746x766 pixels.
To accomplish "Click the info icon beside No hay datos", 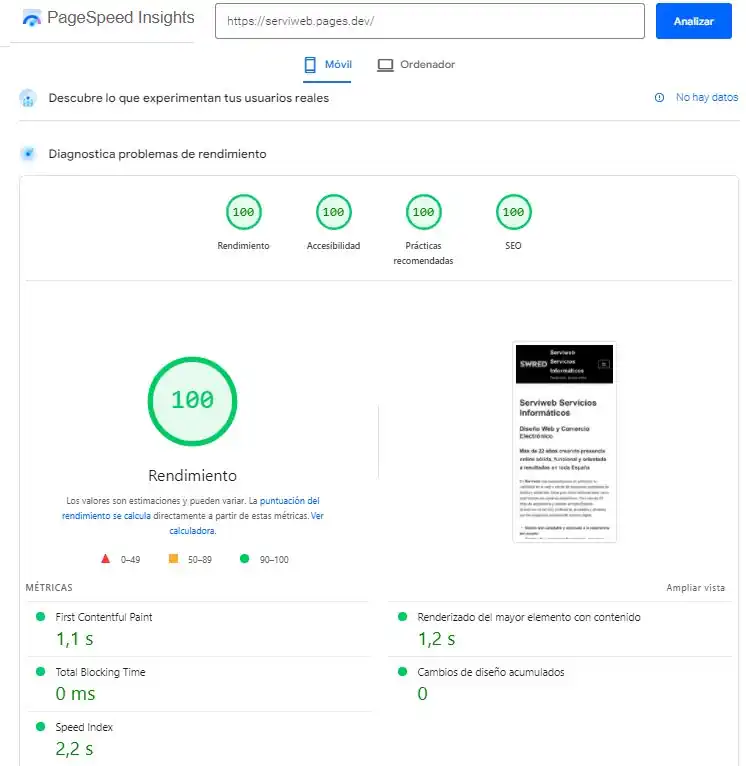I will point(659,98).
